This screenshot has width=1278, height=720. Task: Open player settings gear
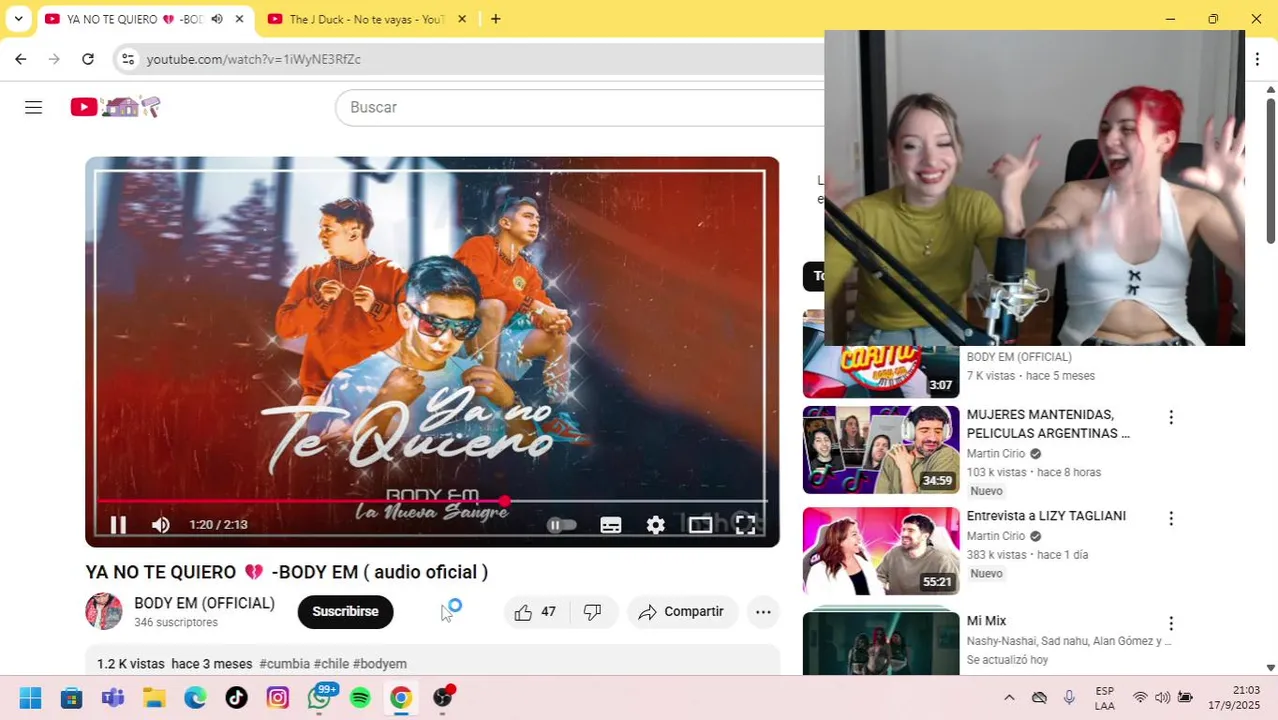(x=655, y=525)
